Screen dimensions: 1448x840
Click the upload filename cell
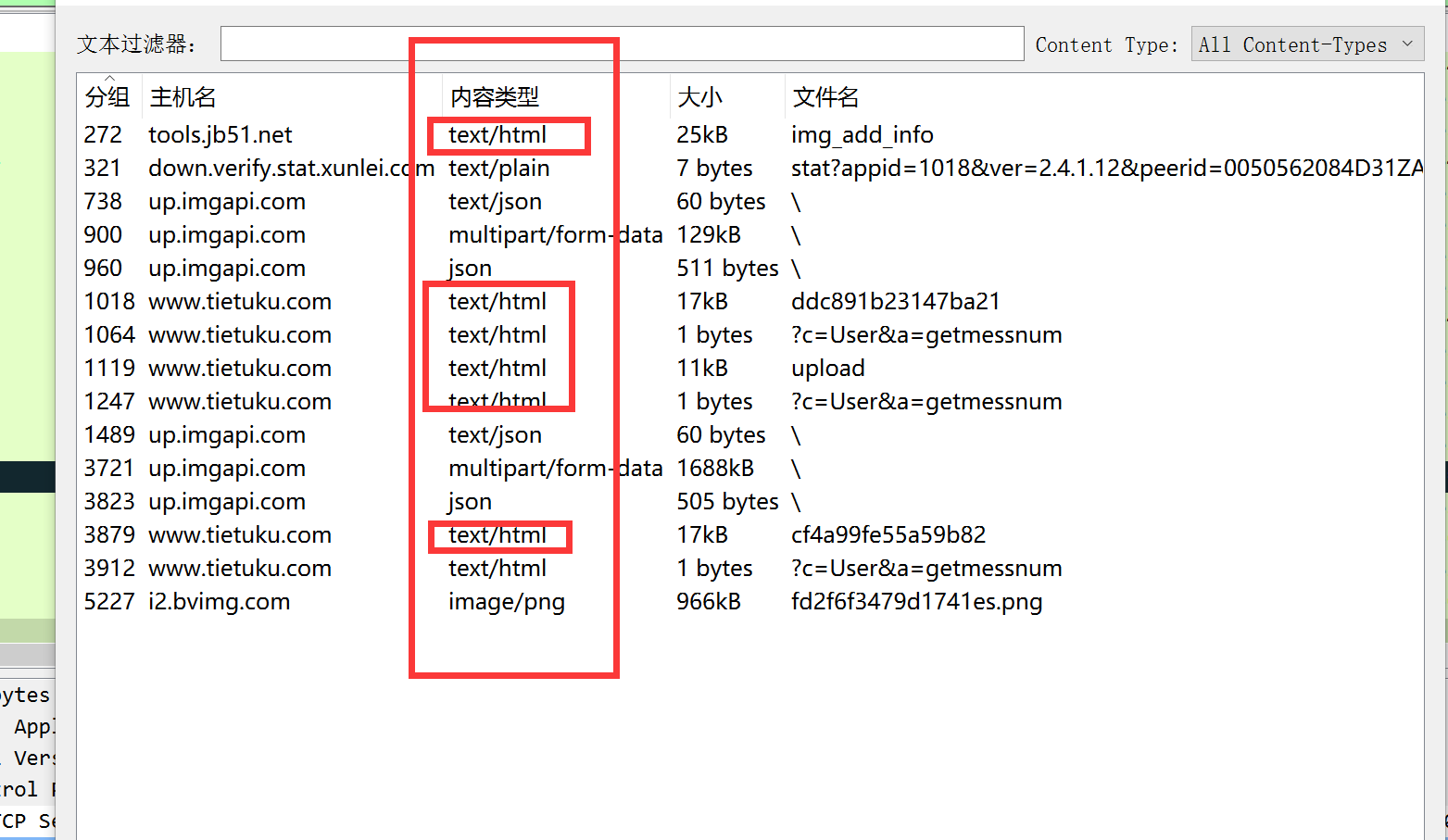coord(828,369)
